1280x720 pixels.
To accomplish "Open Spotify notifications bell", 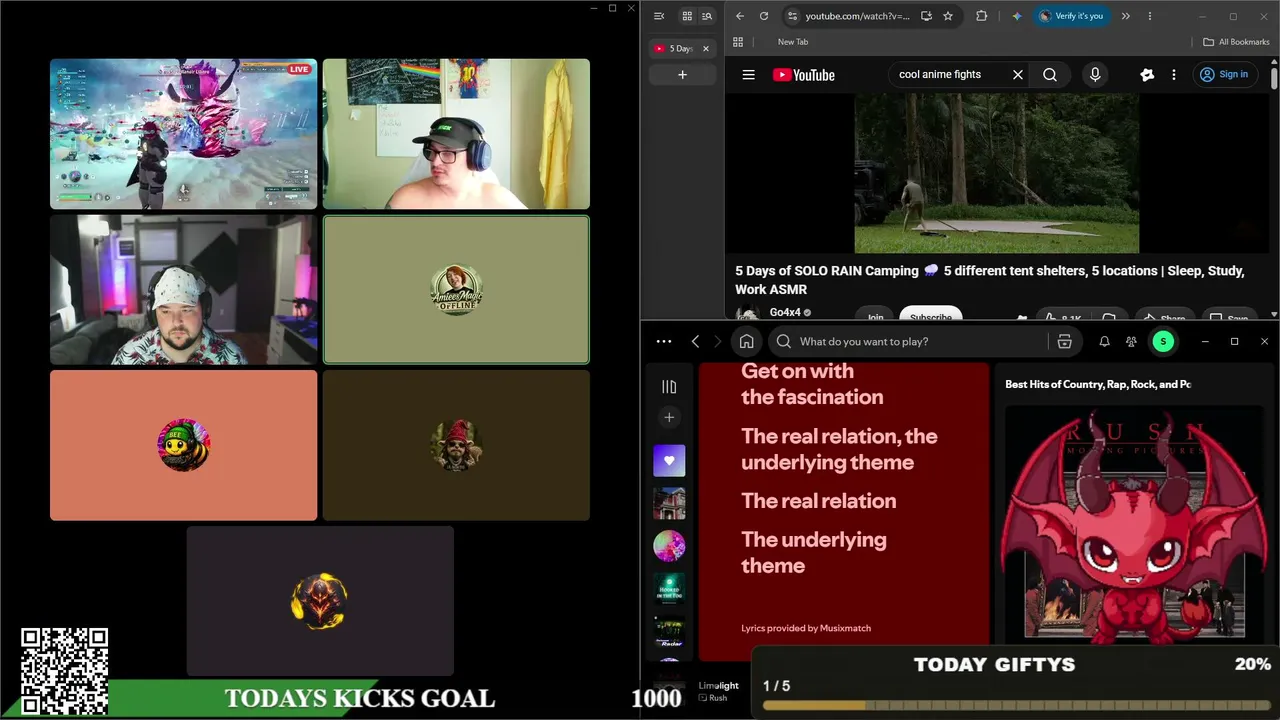I will pos(1104,342).
